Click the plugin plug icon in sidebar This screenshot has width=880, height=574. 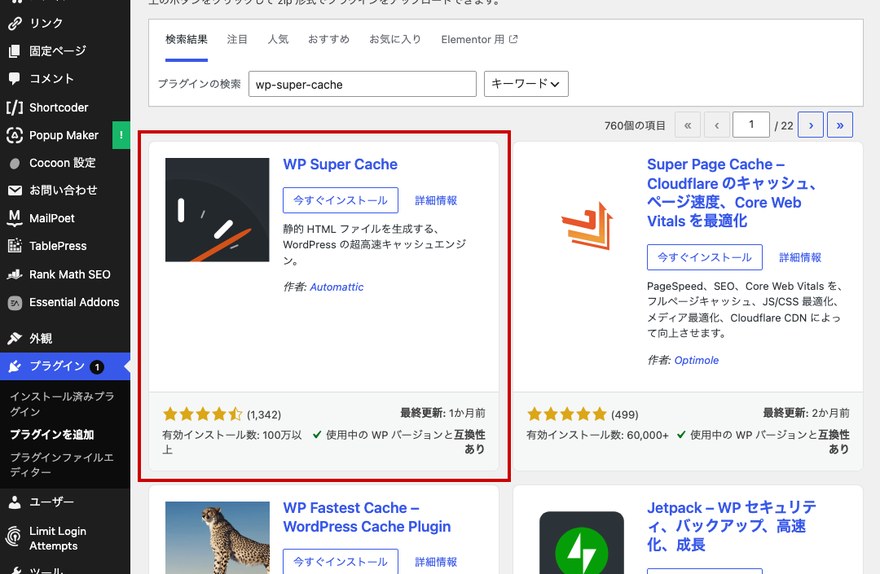[x=15, y=366]
